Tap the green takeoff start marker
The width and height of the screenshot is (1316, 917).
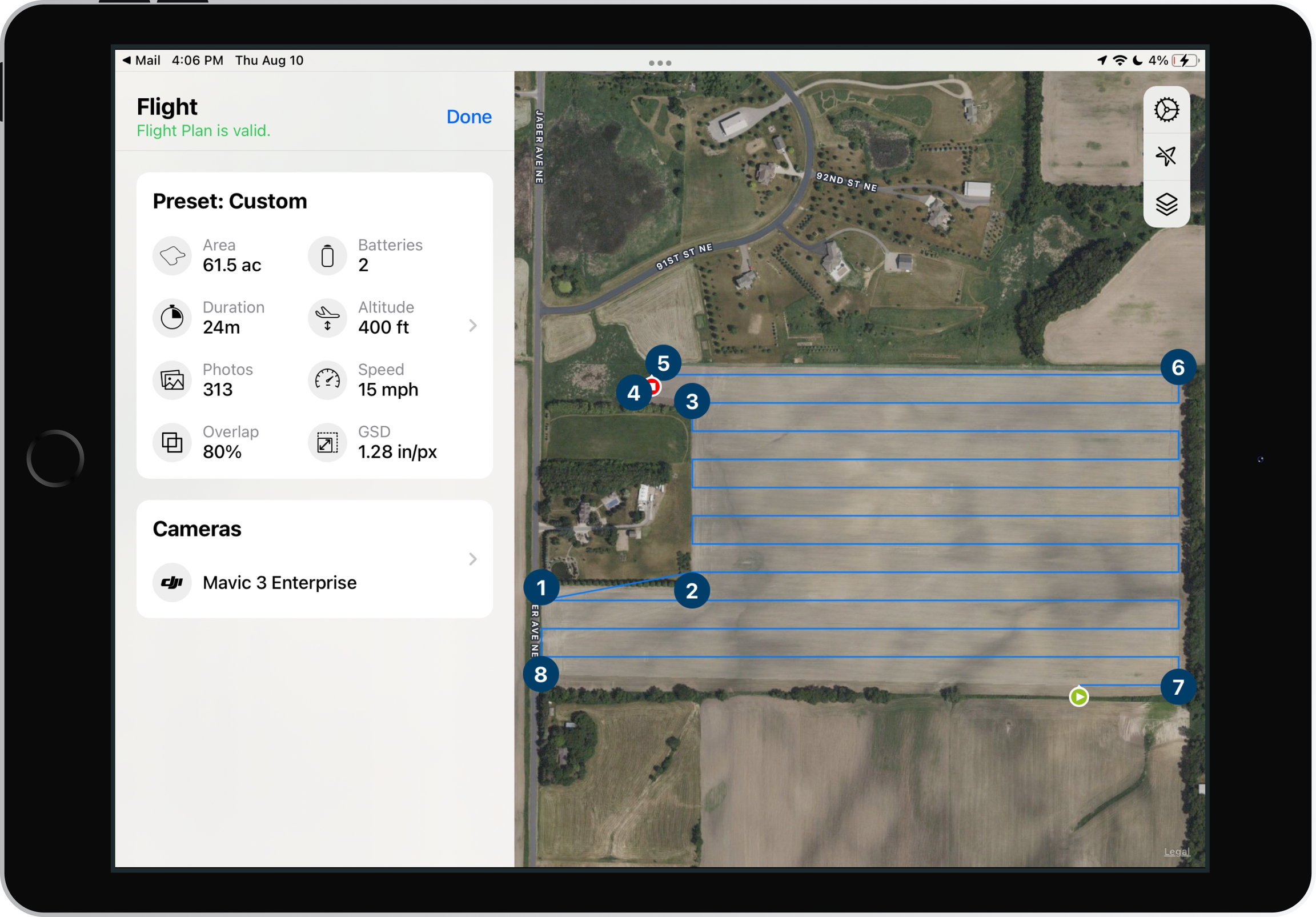(1078, 697)
